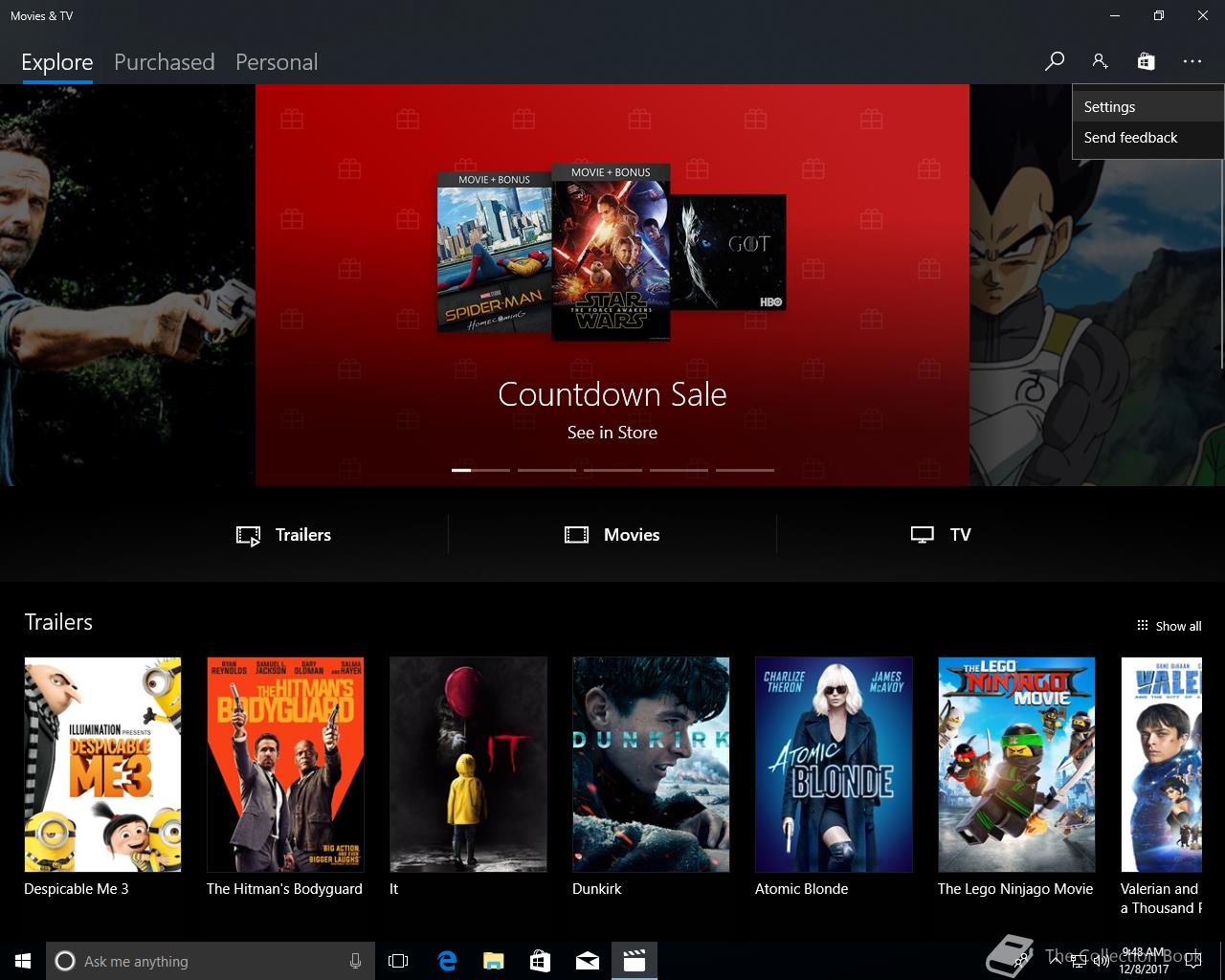Click the Show all grid icon
This screenshot has height=980, width=1225.
[x=1142, y=625]
